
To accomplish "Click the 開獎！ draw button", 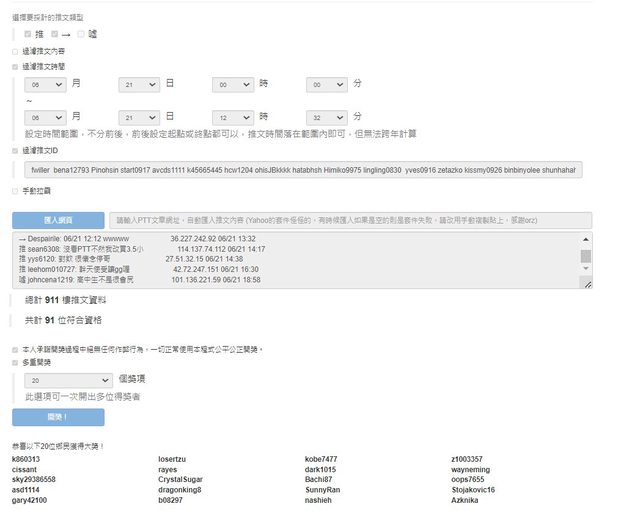I will 58,417.
